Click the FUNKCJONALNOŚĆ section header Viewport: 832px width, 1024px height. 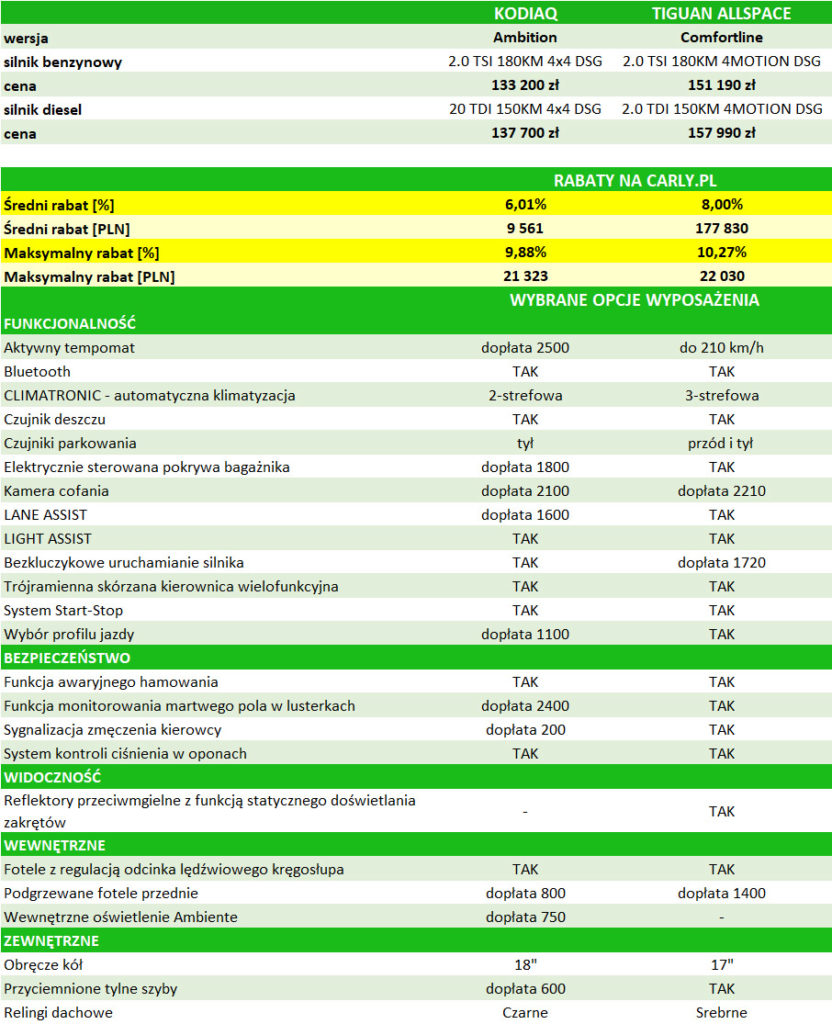coord(70,324)
